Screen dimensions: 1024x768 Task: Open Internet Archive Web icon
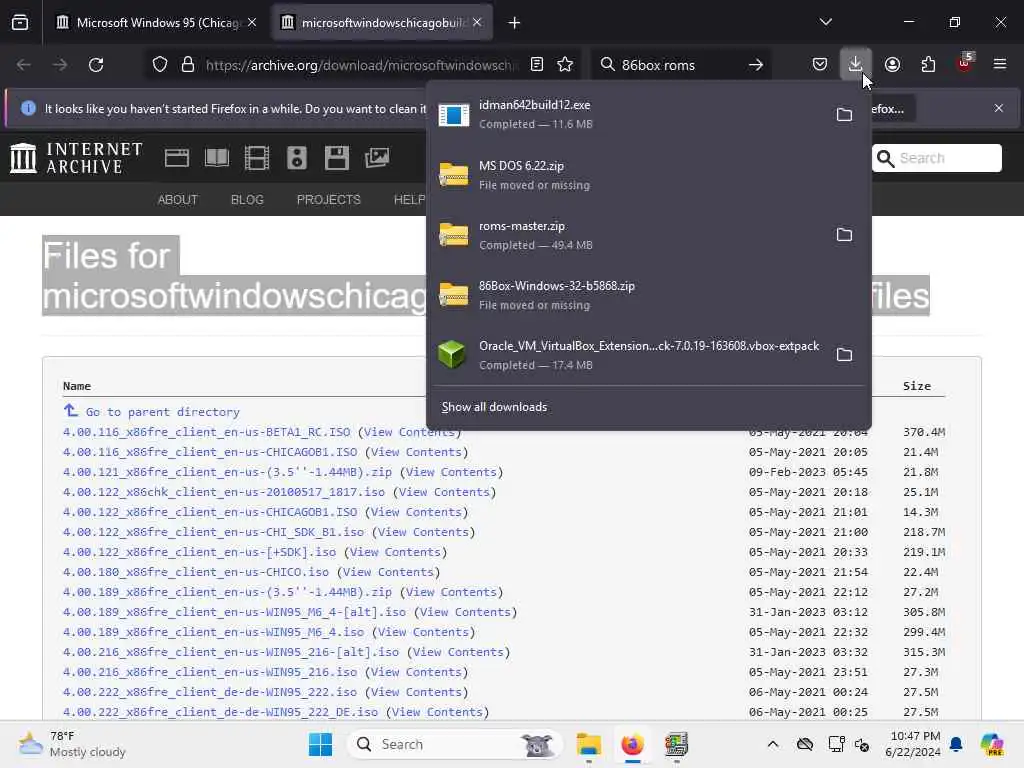click(176, 158)
